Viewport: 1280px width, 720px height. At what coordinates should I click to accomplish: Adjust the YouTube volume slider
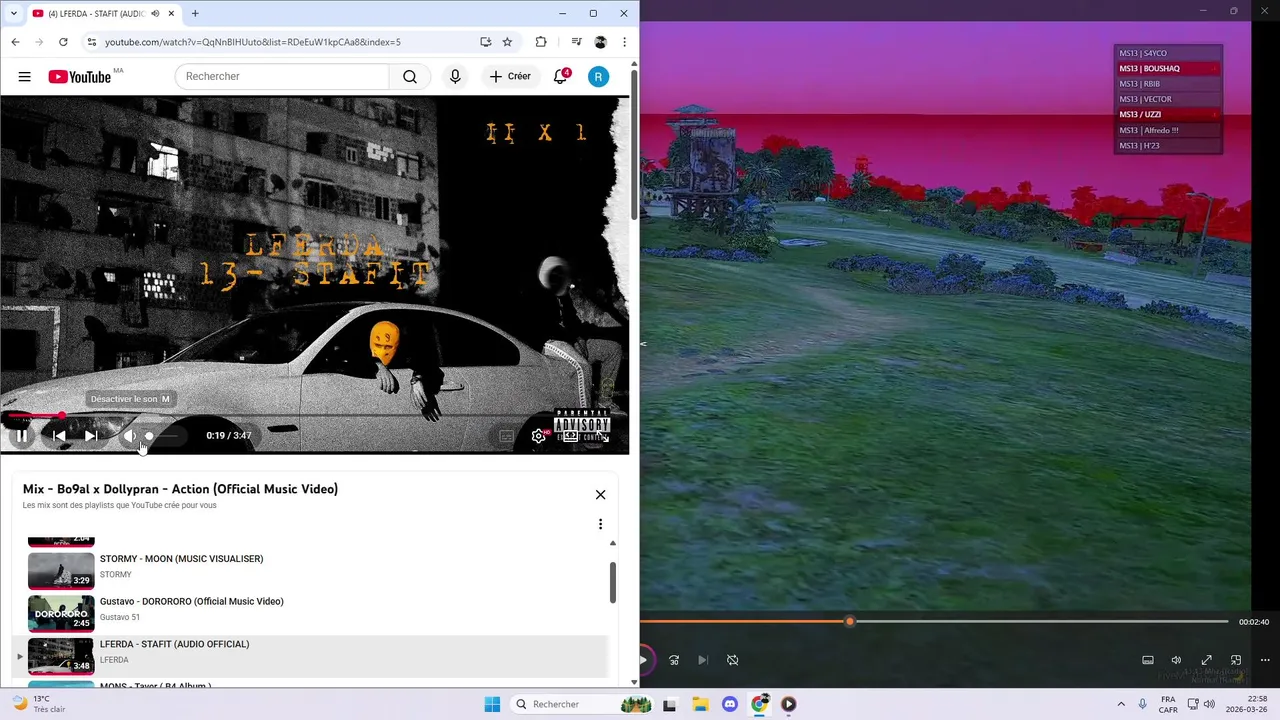pyautogui.click(x=160, y=436)
